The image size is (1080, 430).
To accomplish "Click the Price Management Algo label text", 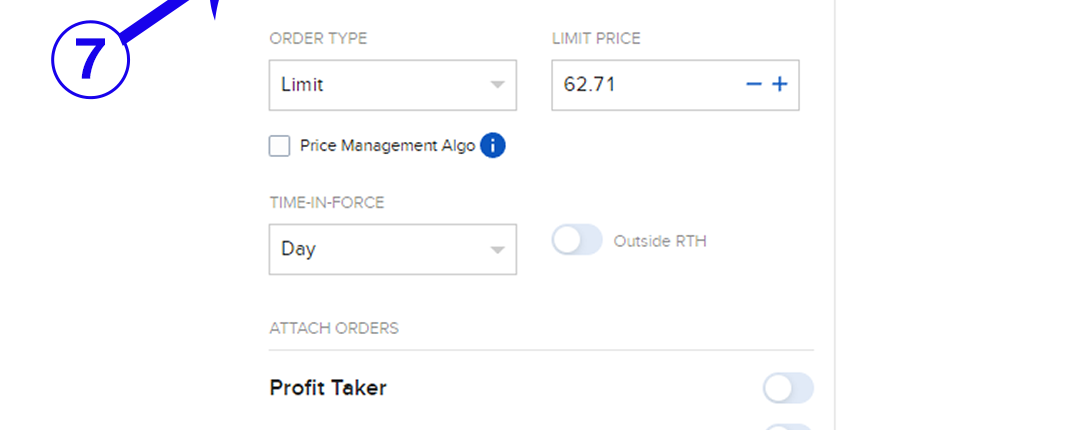I will point(387,146).
